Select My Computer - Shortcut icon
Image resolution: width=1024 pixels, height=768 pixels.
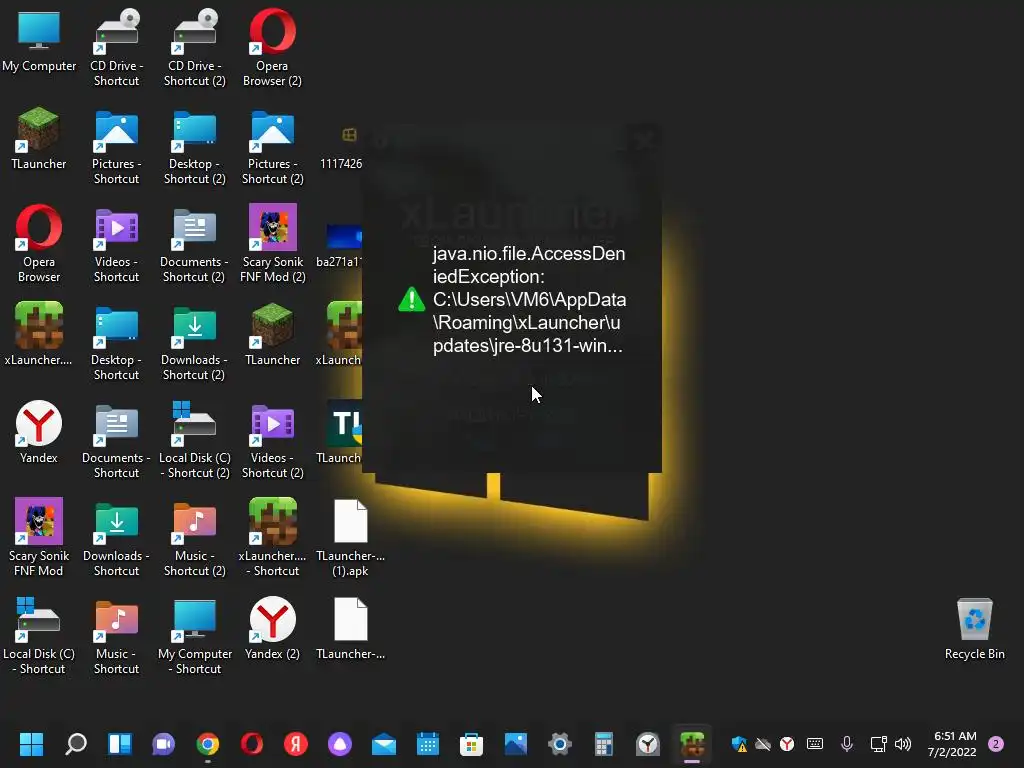point(195,636)
